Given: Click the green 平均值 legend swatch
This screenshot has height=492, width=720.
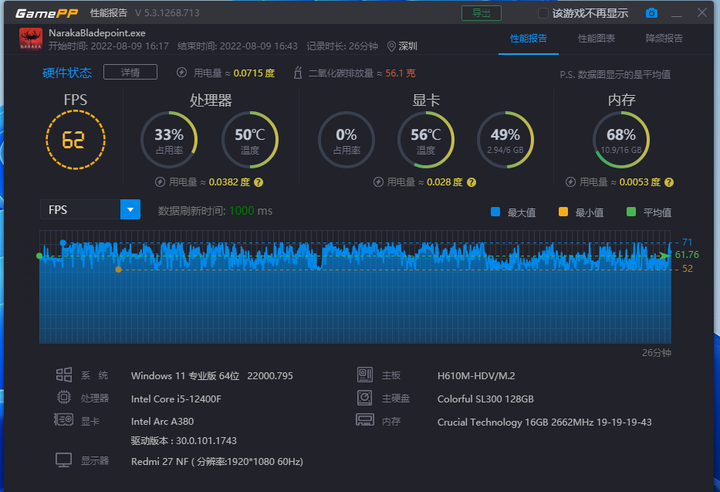Looking at the screenshot, I should 631,212.
